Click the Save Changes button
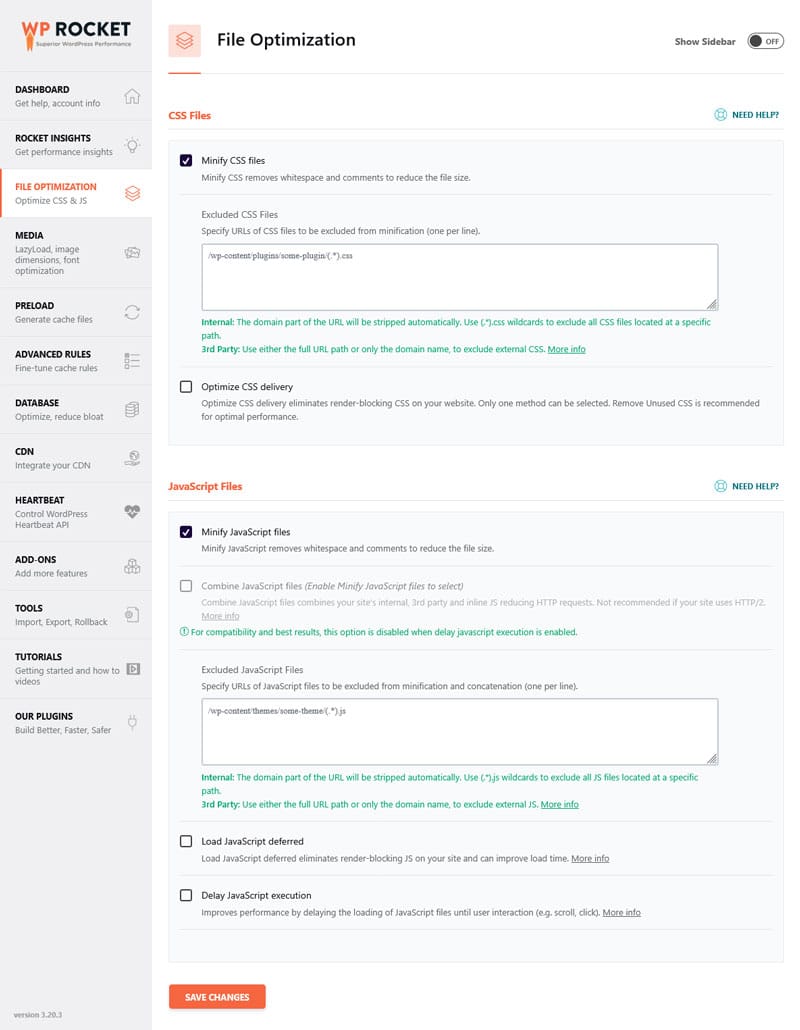This screenshot has height=1030, width=800. pyautogui.click(x=217, y=997)
